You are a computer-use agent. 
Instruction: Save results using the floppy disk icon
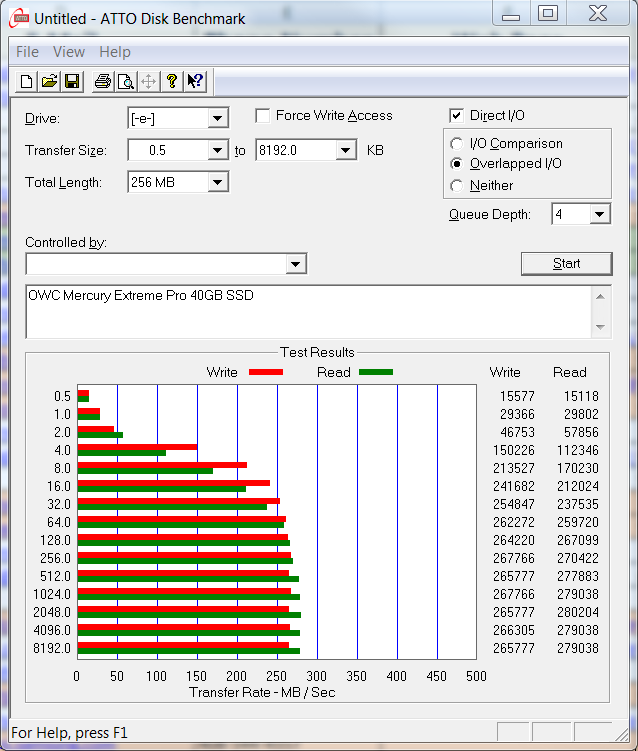click(72, 82)
